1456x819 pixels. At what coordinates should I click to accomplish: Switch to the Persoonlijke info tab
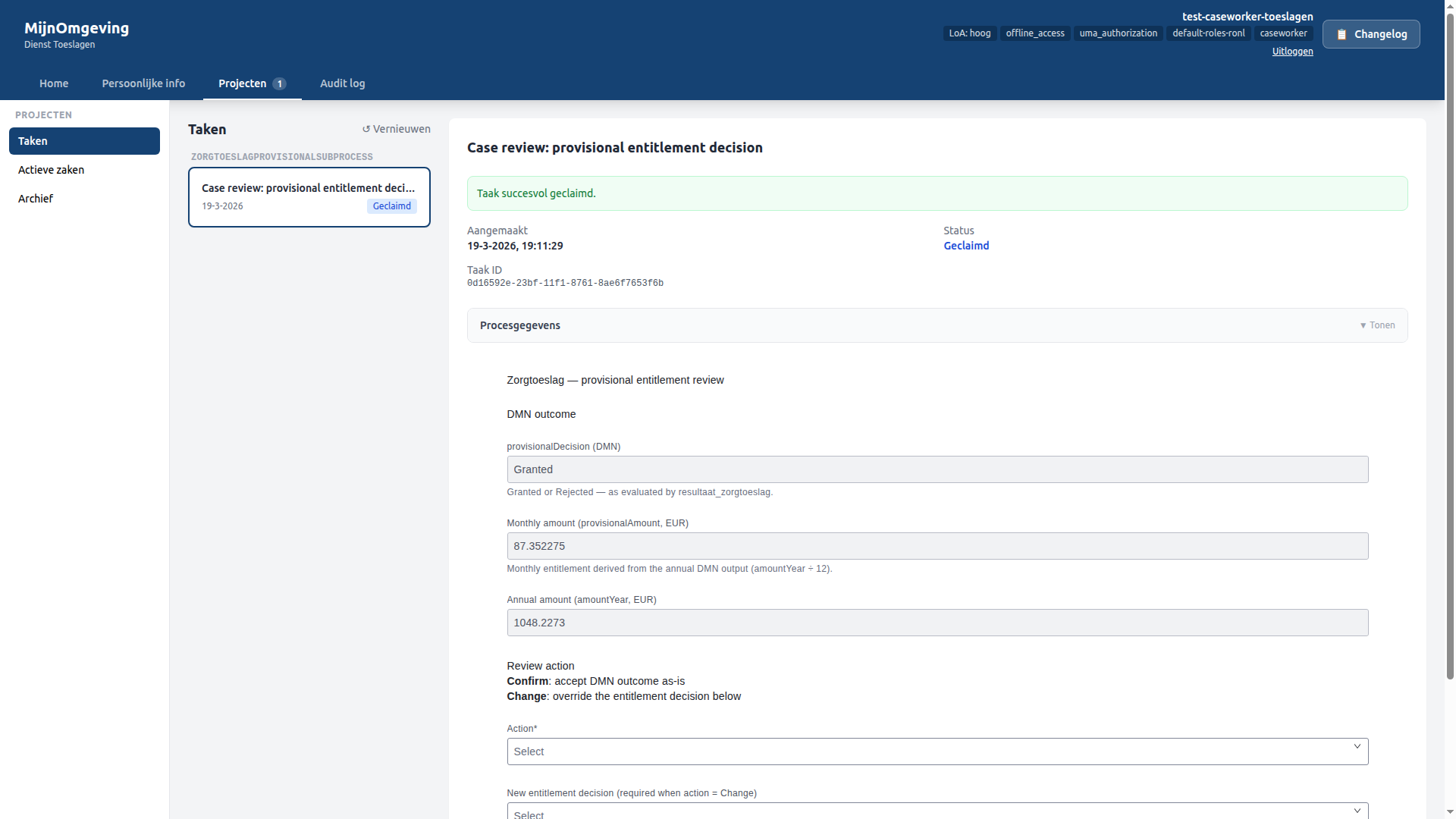[x=143, y=83]
